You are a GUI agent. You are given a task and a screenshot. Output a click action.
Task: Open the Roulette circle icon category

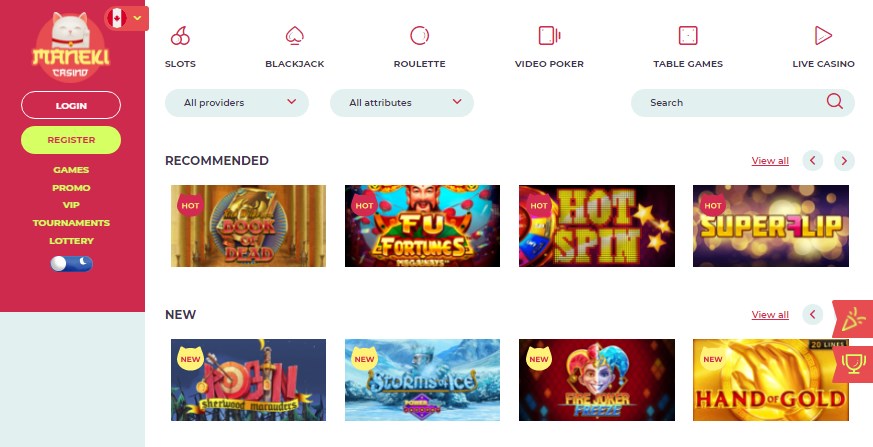click(x=419, y=36)
